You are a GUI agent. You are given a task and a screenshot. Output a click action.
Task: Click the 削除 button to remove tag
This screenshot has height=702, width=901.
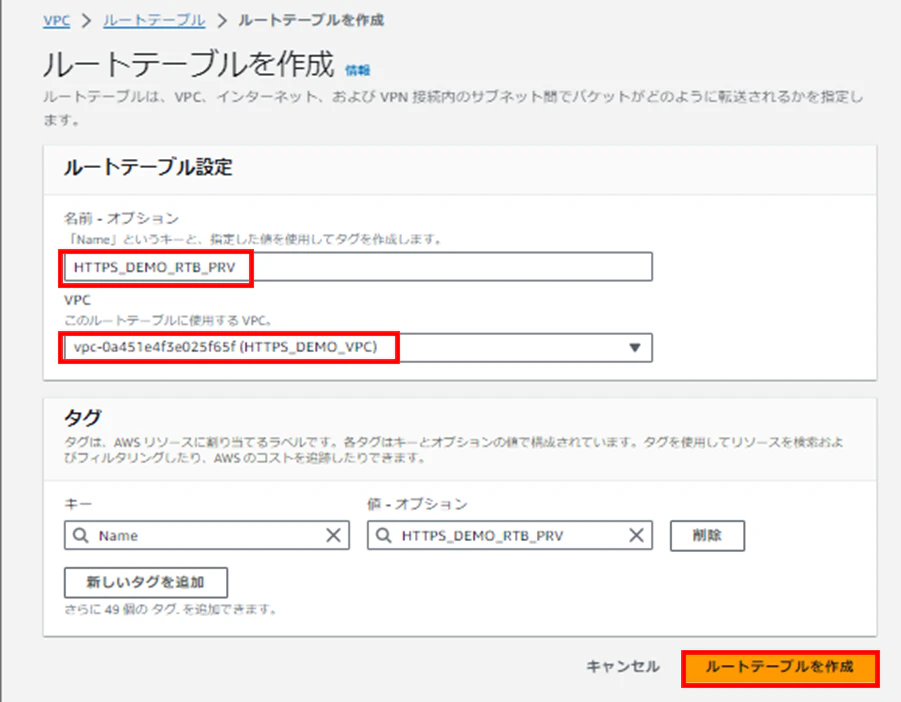click(707, 535)
